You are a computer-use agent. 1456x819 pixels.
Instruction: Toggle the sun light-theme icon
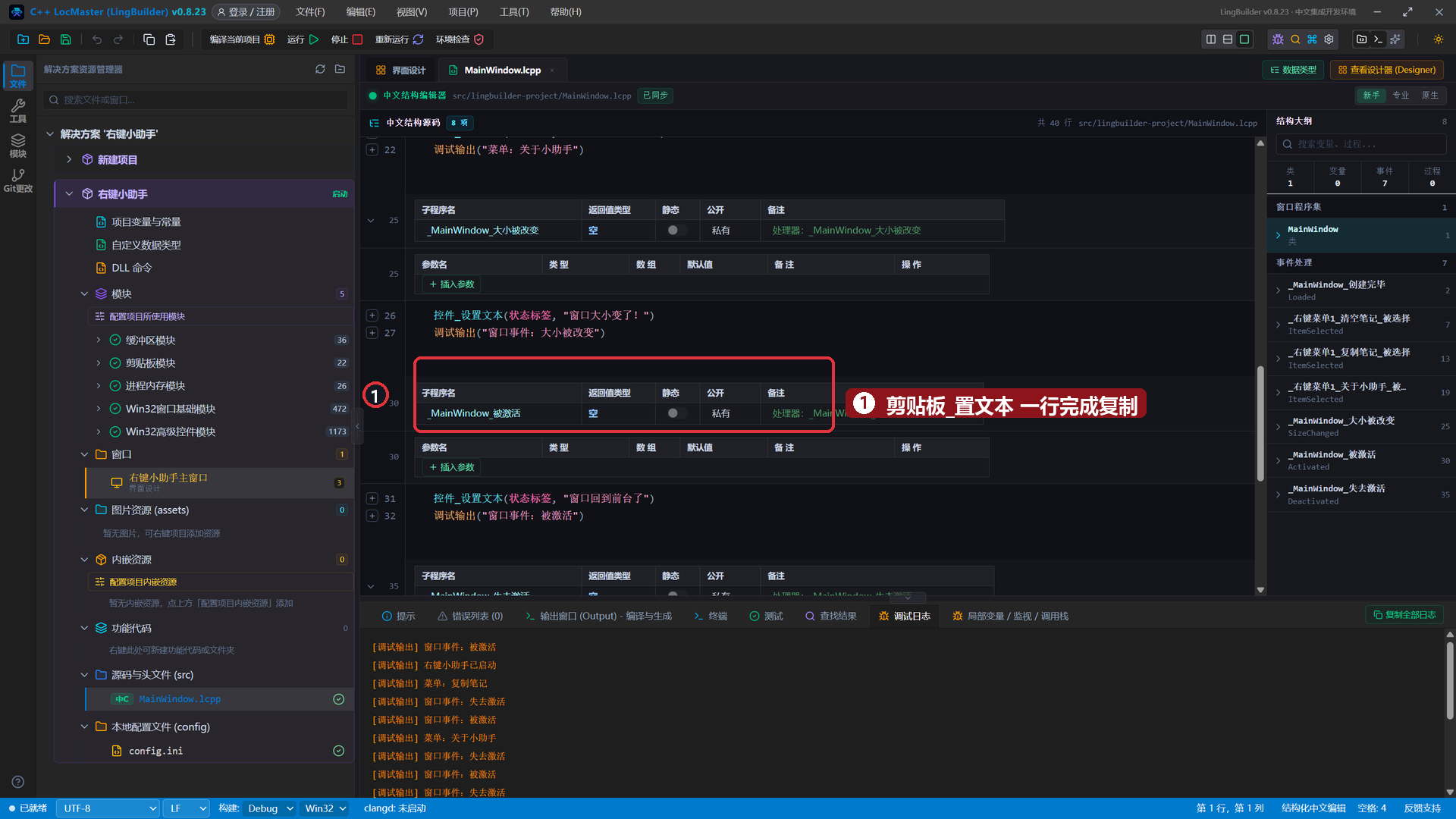[x=1439, y=39]
